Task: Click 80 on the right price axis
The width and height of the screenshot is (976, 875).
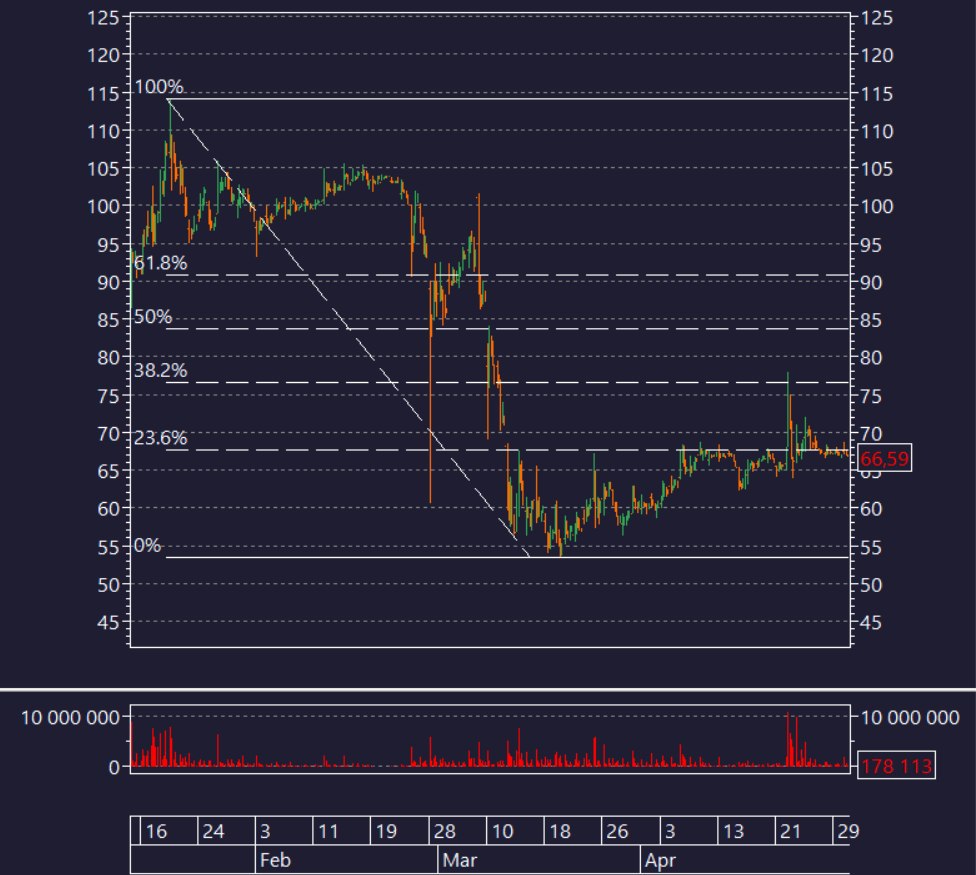Action: tap(871, 357)
